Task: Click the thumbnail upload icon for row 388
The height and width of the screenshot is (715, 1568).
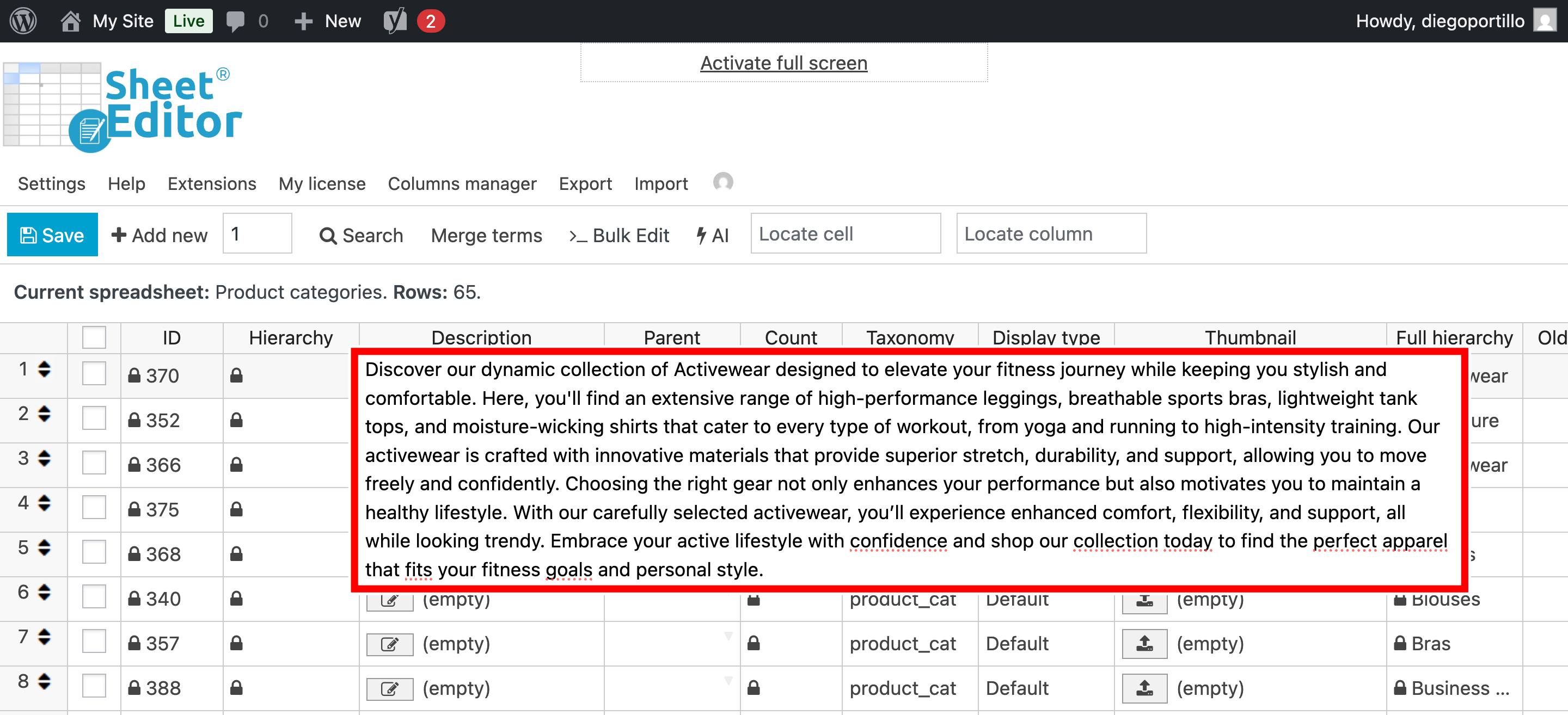Action: tap(1144, 688)
